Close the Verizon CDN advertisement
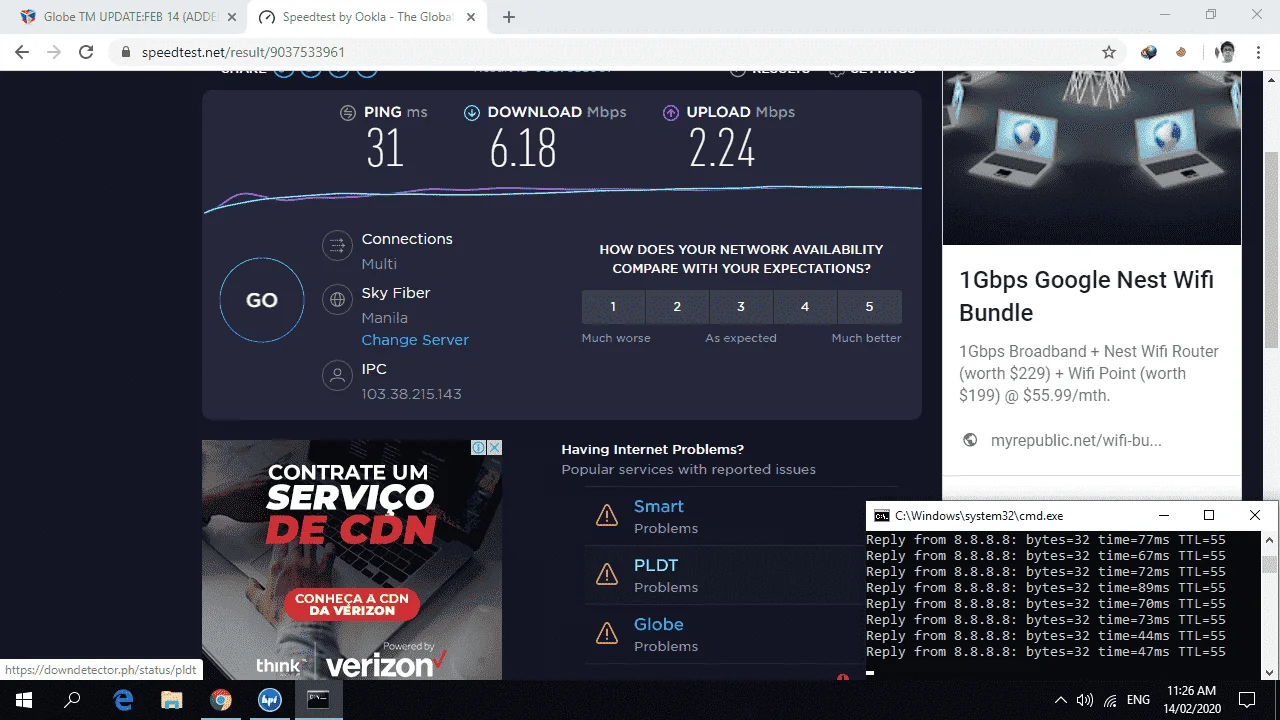Viewport: 1280px width, 720px height. tap(494, 448)
